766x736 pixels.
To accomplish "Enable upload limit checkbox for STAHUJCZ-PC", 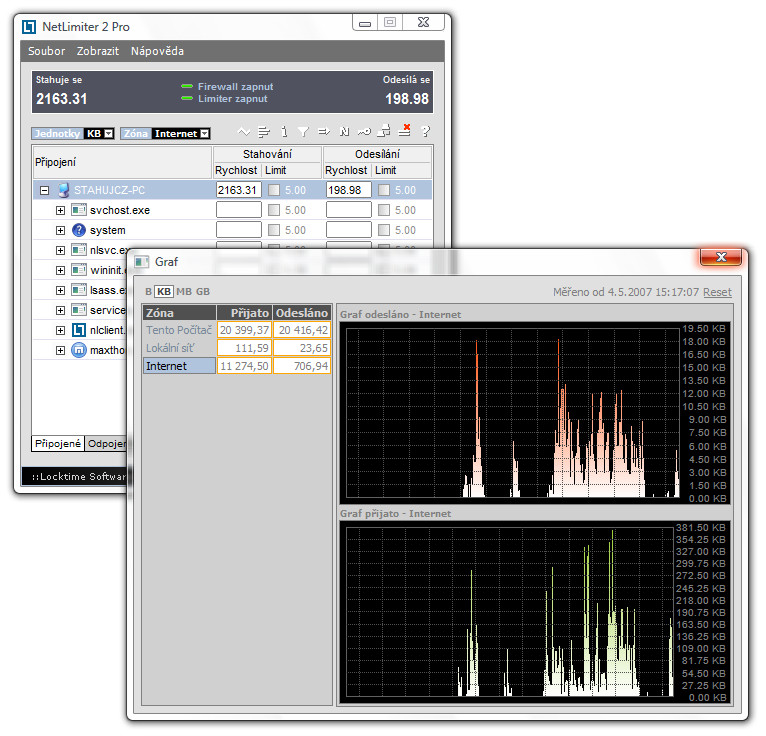I will 384,190.
